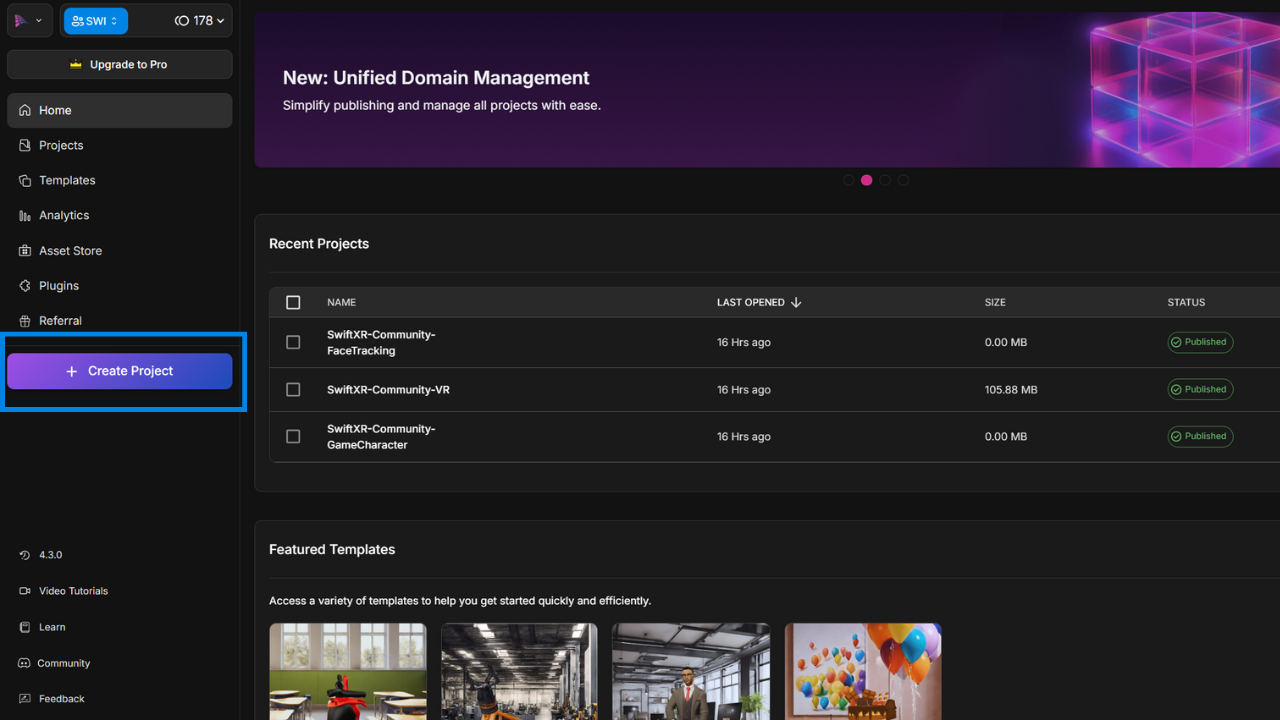Expand the SWI workspace switcher dropdown
This screenshot has width=1280, height=720.
click(95, 21)
